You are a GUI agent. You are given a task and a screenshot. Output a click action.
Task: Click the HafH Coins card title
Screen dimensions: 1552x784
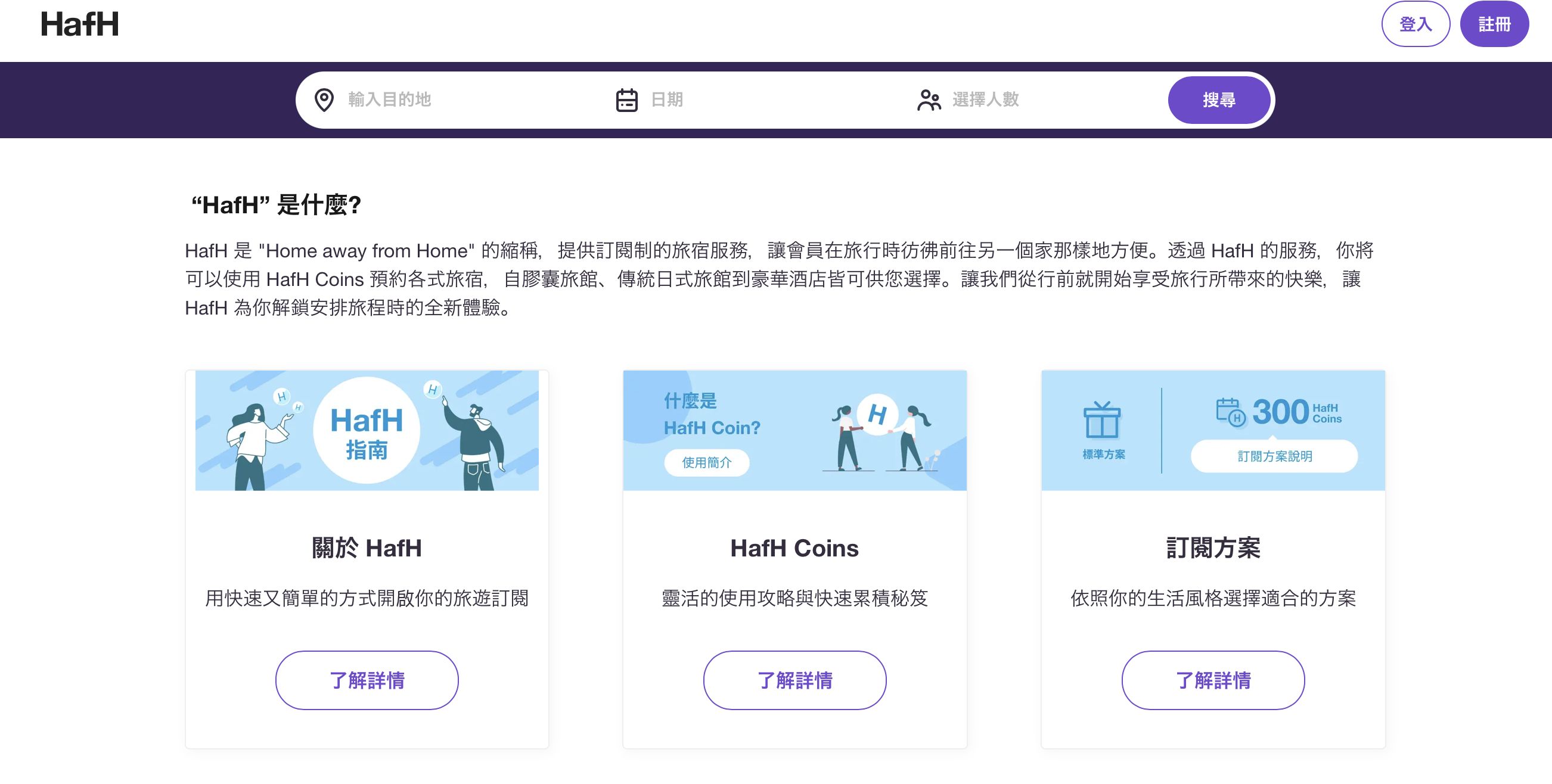pyautogui.click(x=794, y=548)
